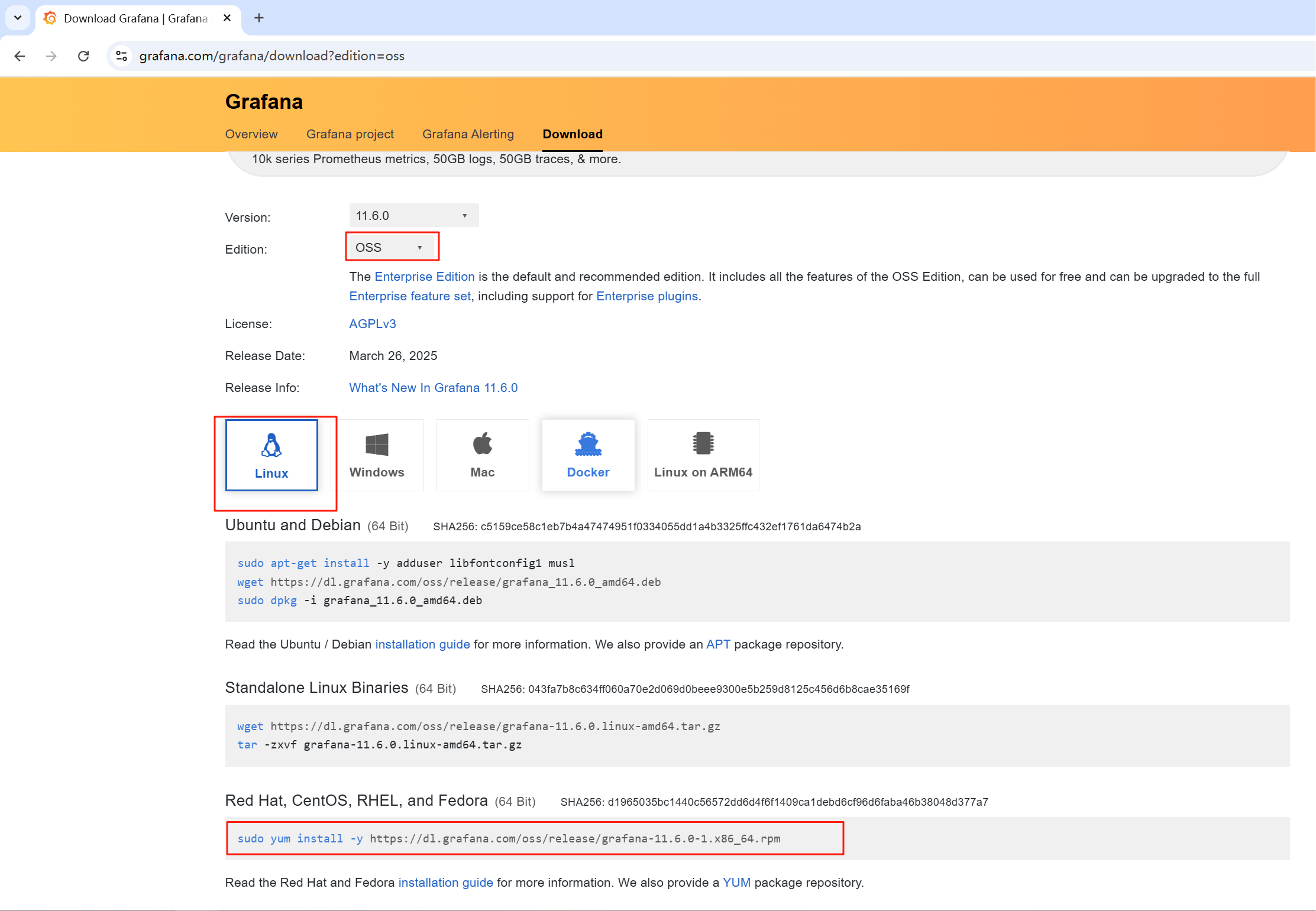The image size is (1316, 911).
Task: Click the browser address bar URL
Action: click(x=271, y=56)
